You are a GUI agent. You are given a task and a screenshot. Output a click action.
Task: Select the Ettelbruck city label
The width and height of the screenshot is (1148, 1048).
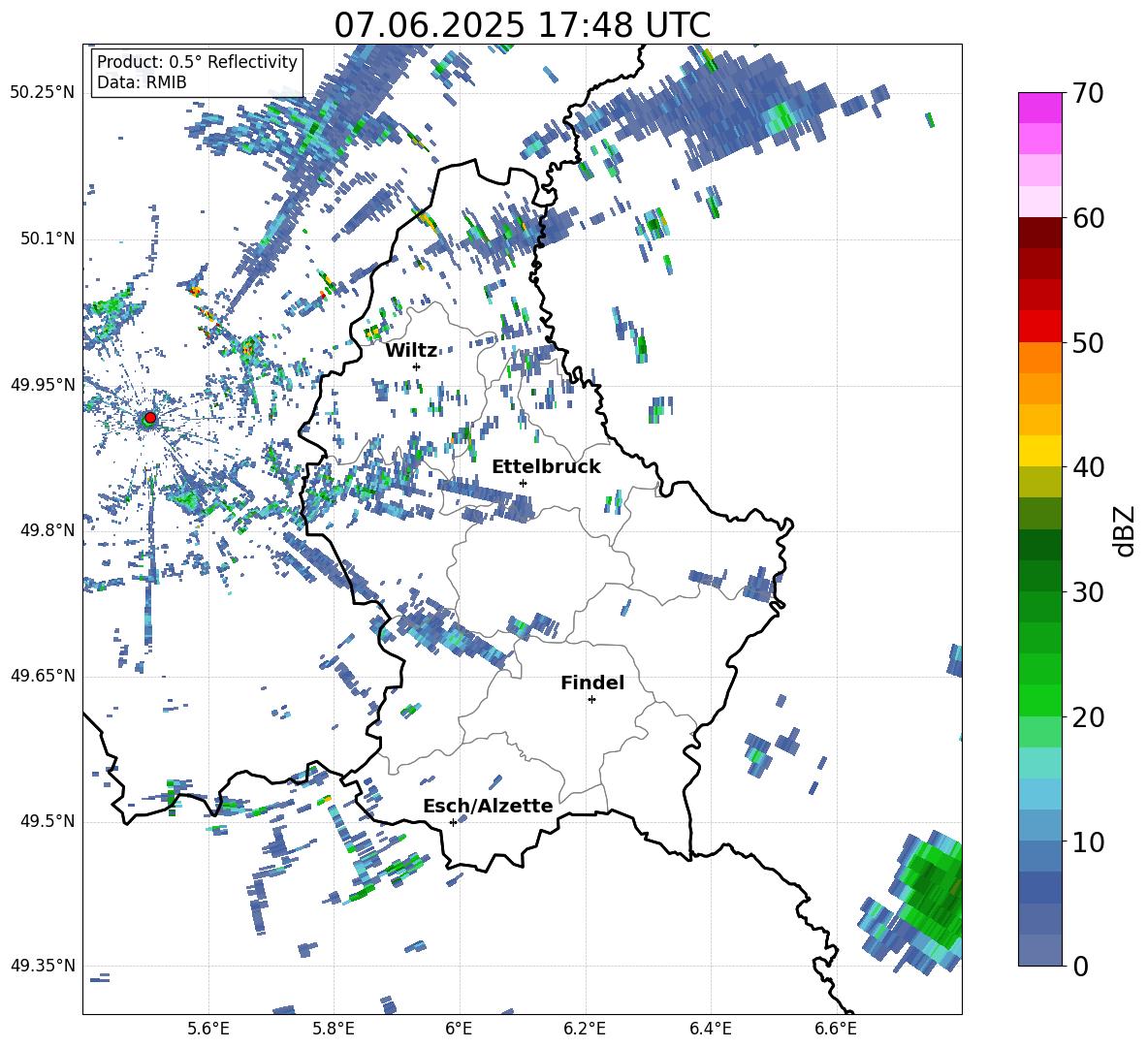click(x=546, y=467)
